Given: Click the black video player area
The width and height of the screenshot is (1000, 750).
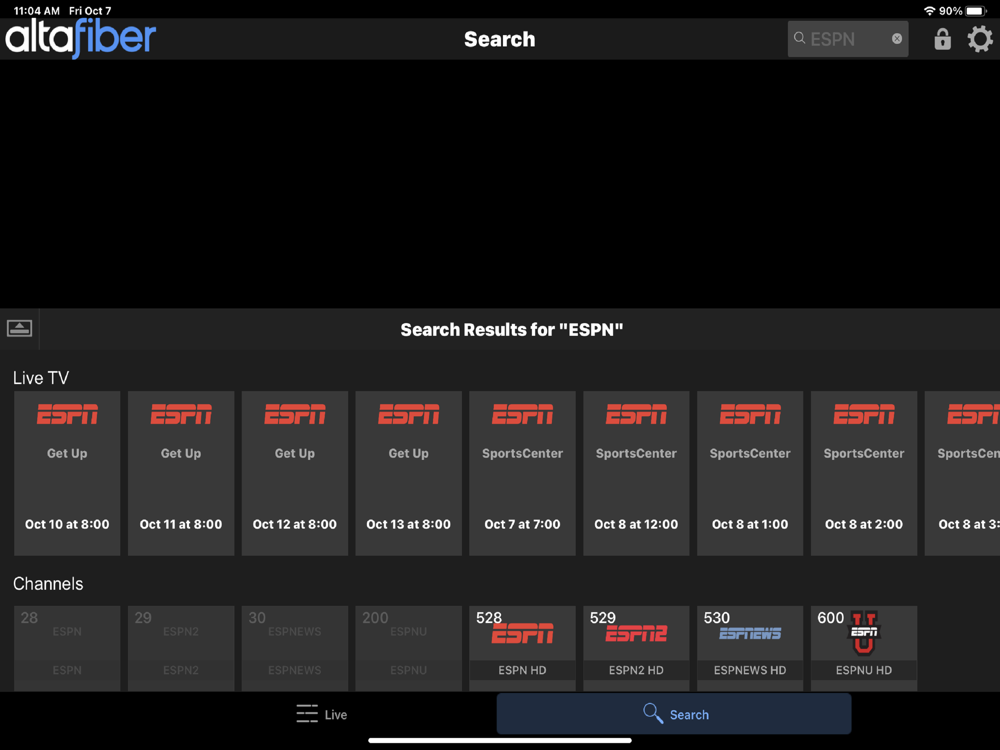Looking at the screenshot, I should click(x=500, y=184).
